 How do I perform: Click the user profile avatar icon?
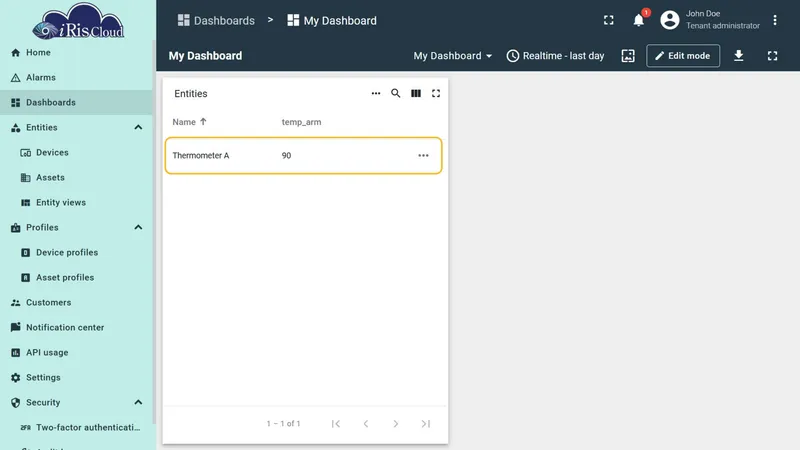point(669,20)
